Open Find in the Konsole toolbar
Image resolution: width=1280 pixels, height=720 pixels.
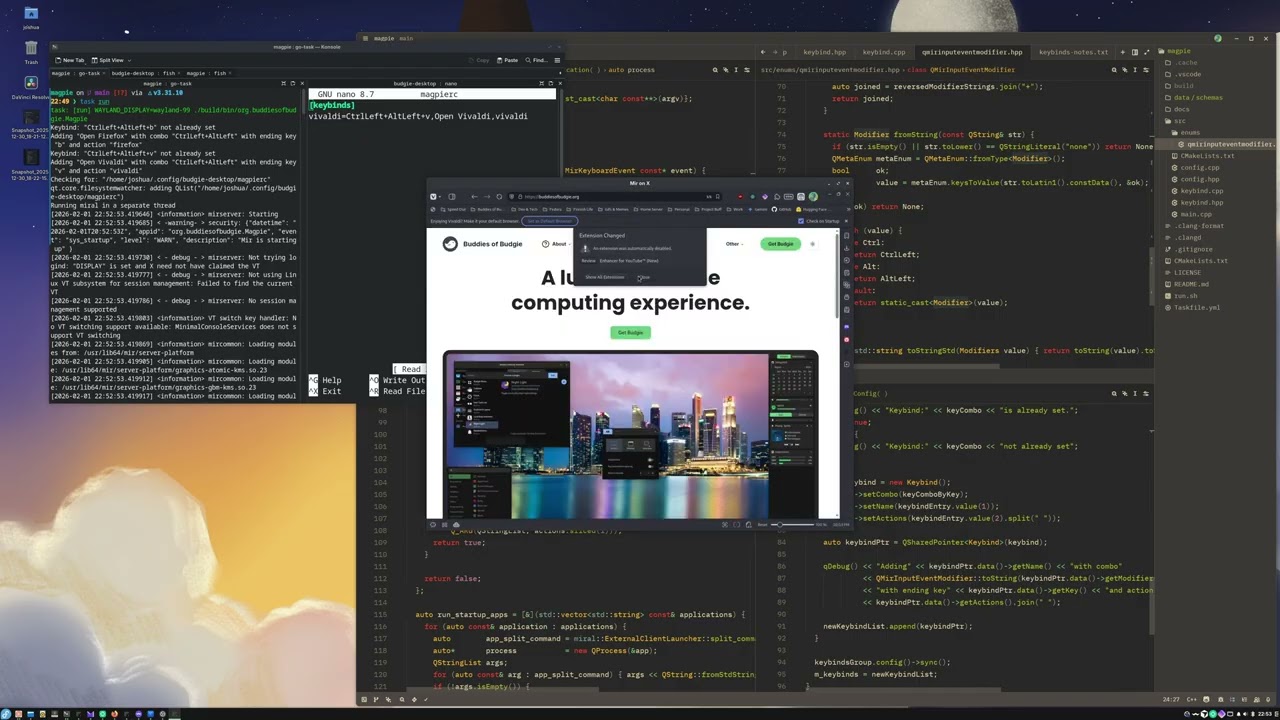coord(535,60)
